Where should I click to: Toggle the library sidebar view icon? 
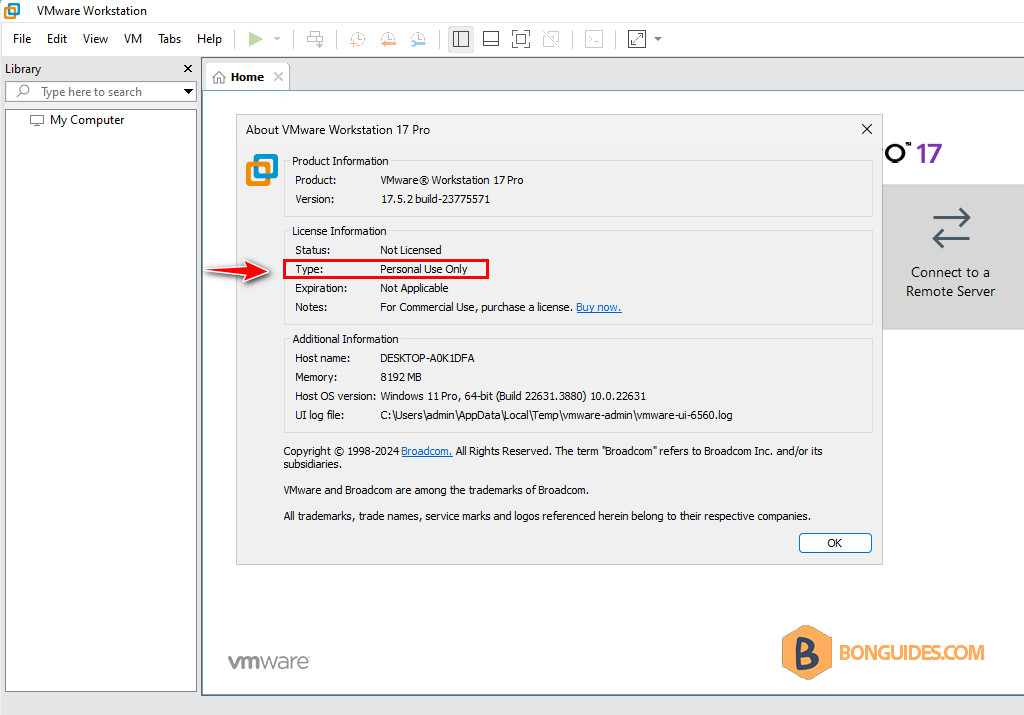(461, 39)
